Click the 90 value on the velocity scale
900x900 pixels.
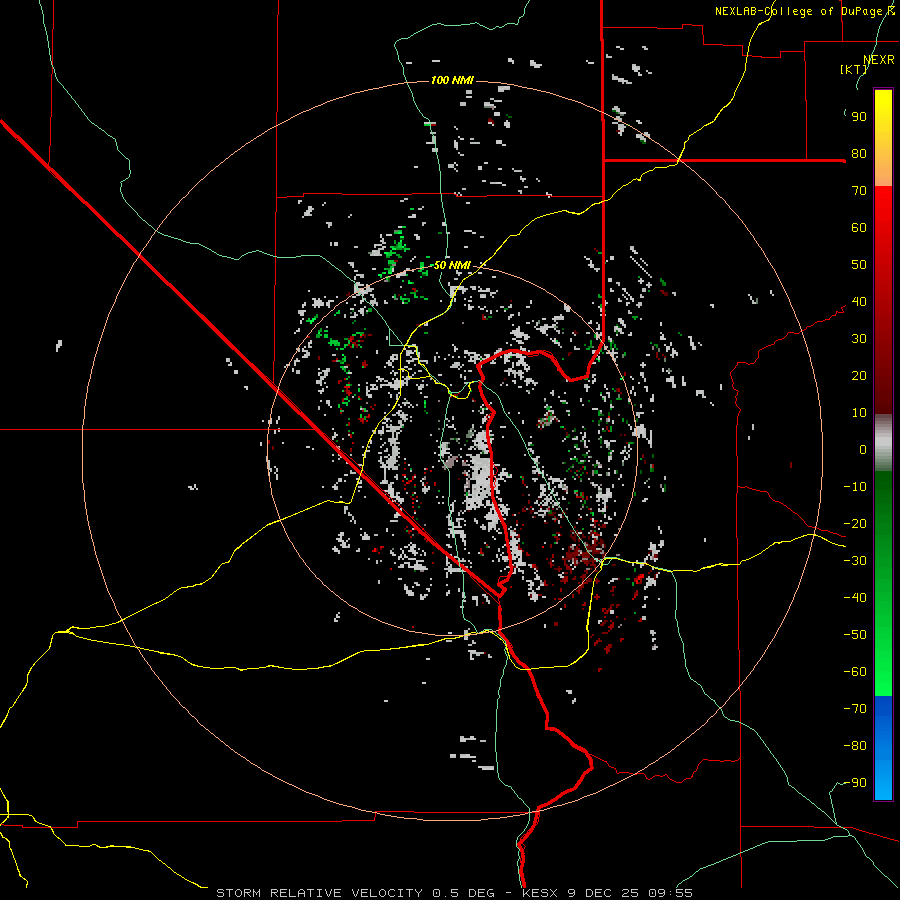click(859, 117)
